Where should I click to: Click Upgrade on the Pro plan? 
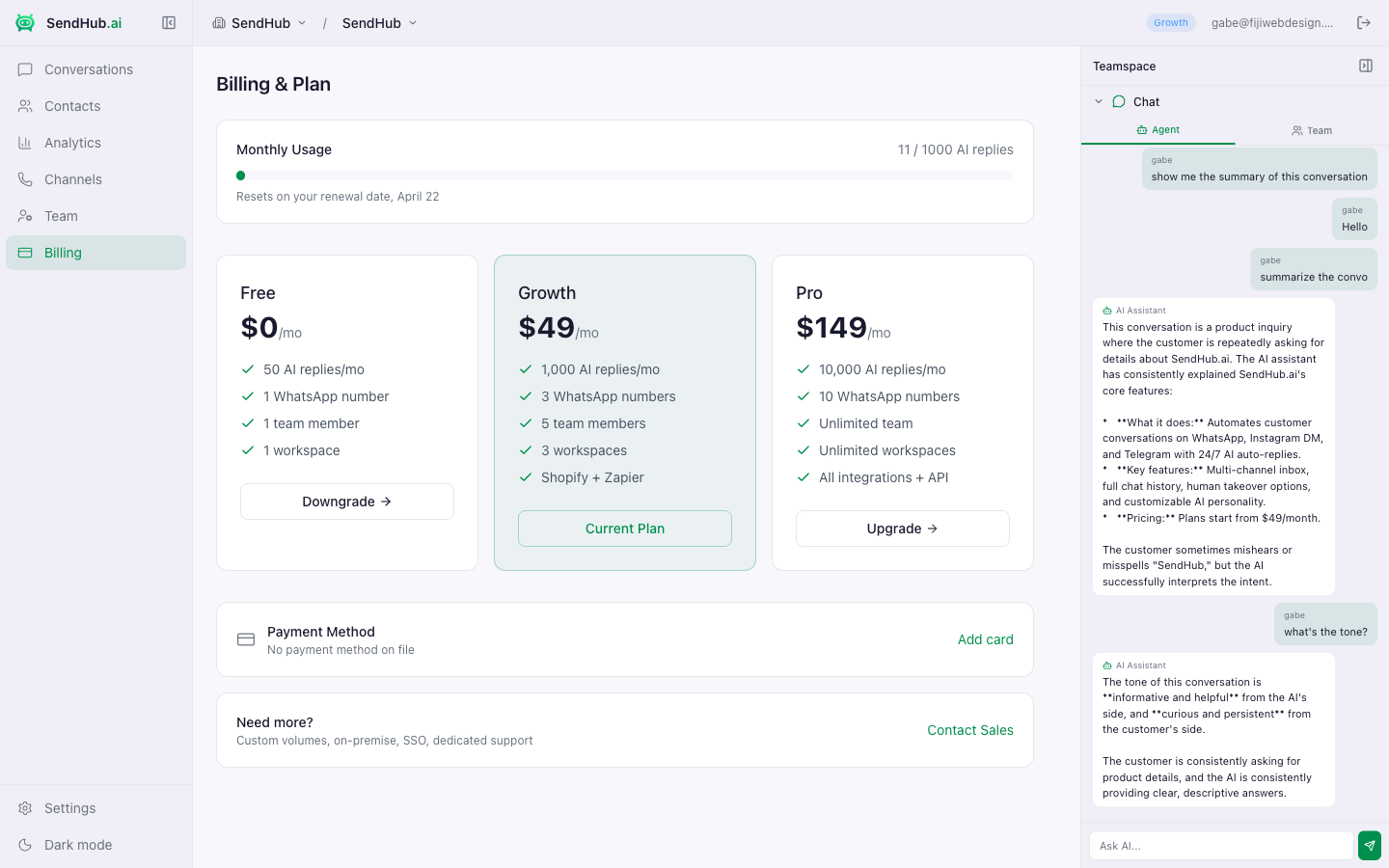click(x=903, y=529)
